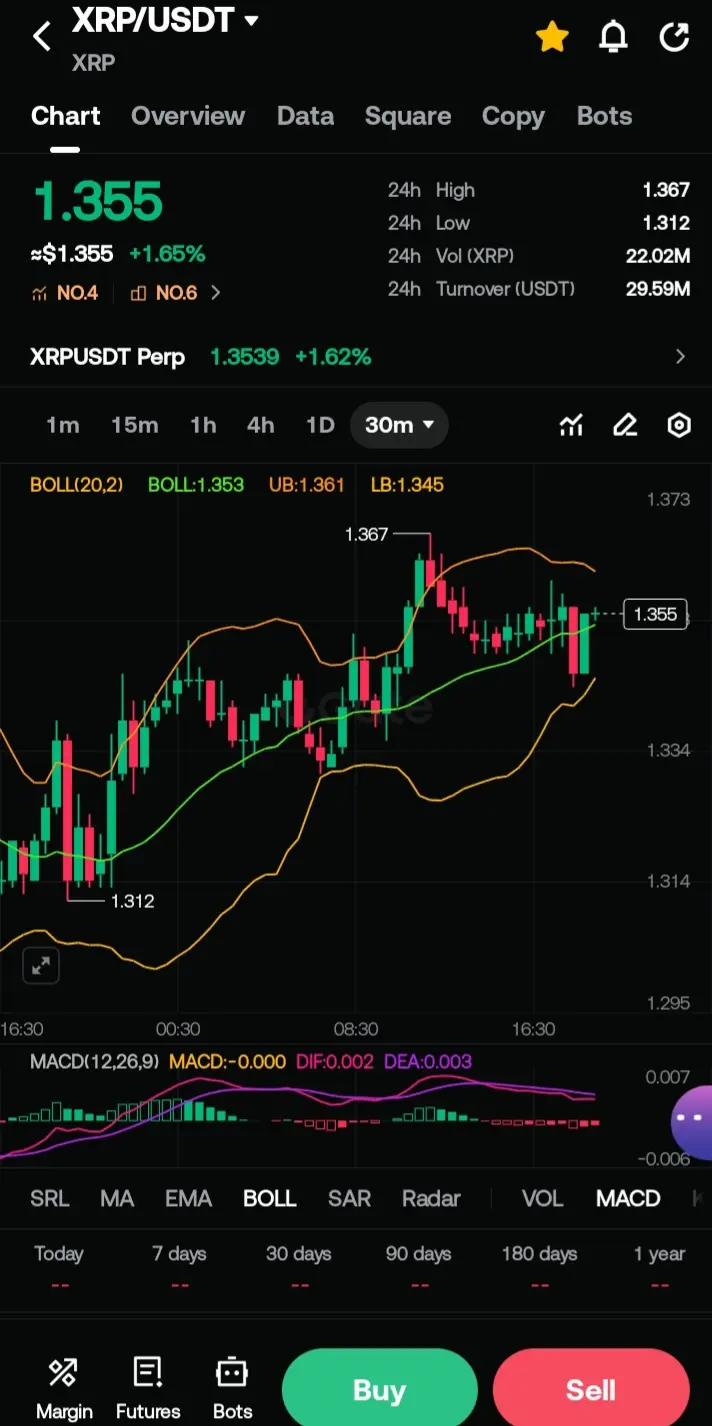This screenshot has width=712, height=1426.
Task: Select the 1D timeframe
Action: click(320, 425)
